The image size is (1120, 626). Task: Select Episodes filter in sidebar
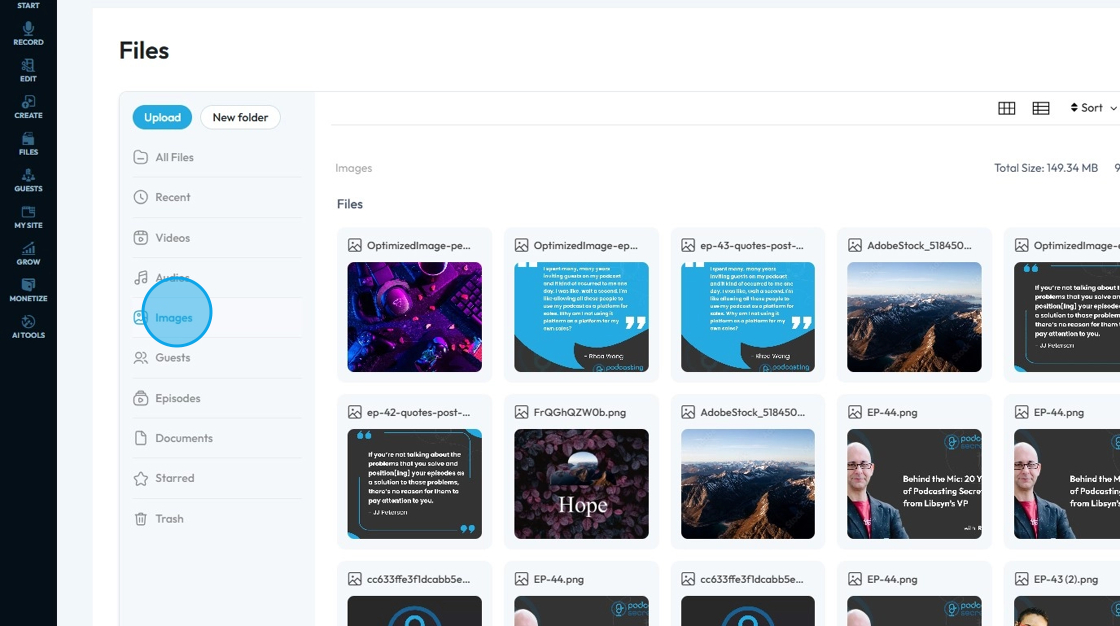point(217,398)
